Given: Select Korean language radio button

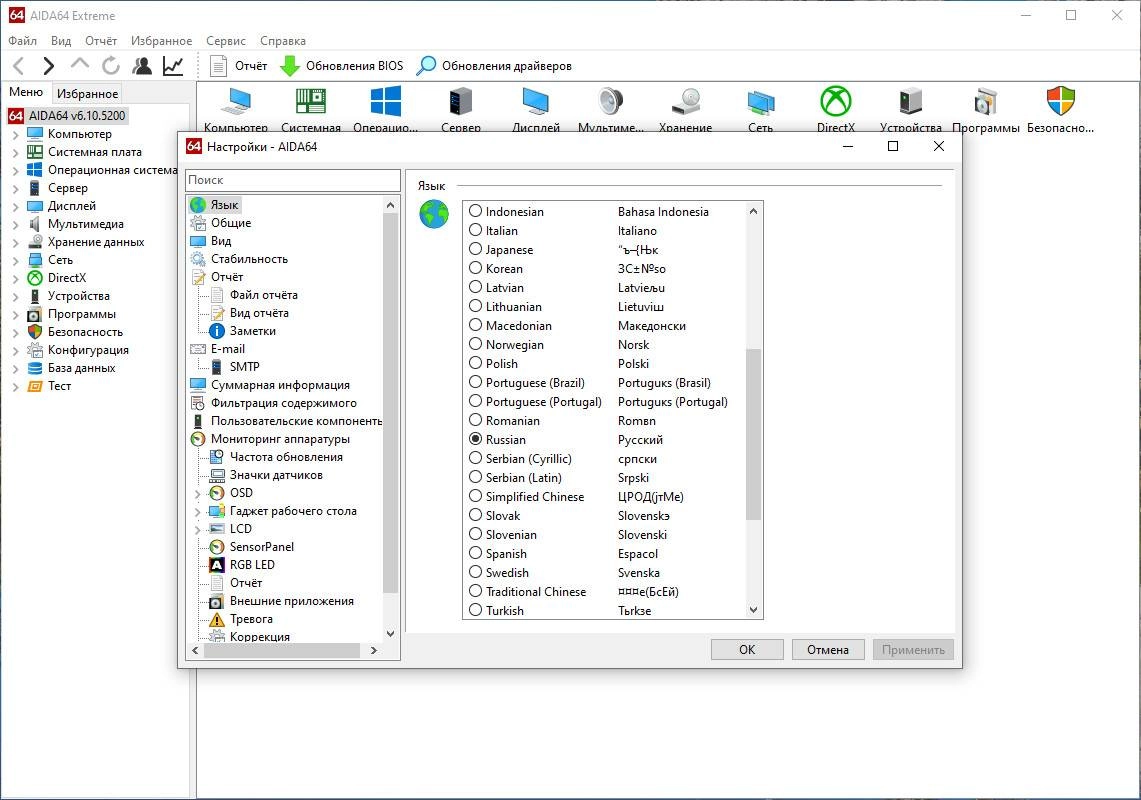Looking at the screenshot, I should pos(475,268).
